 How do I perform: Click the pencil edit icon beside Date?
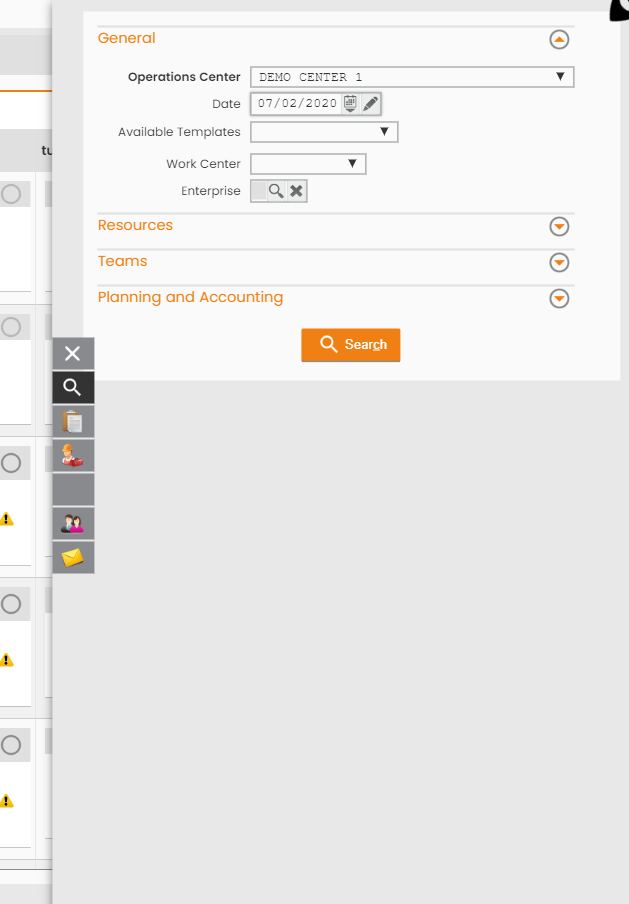tap(370, 104)
